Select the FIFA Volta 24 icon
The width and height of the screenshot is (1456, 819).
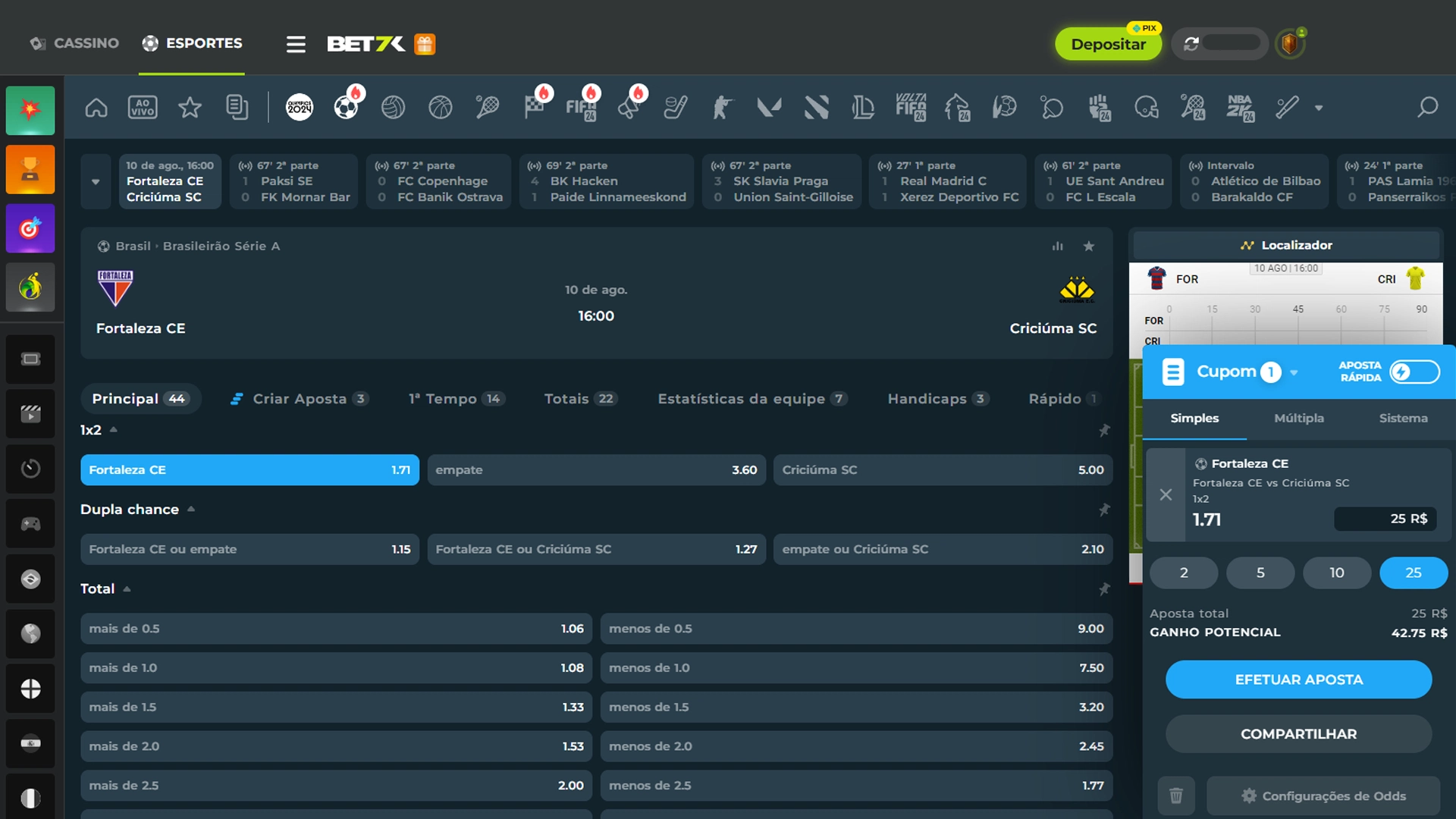point(911,108)
